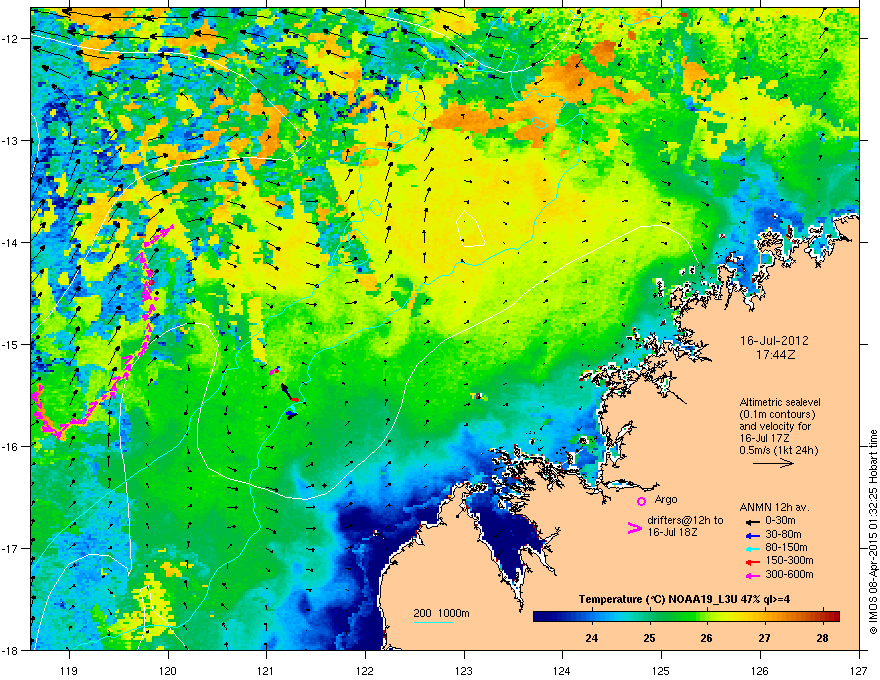Click the 'Argo' legend label

tap(666, 499)
